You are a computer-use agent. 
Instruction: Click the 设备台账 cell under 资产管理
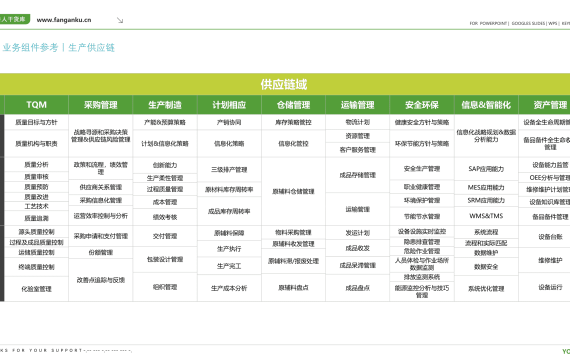[x=550, y=237]
